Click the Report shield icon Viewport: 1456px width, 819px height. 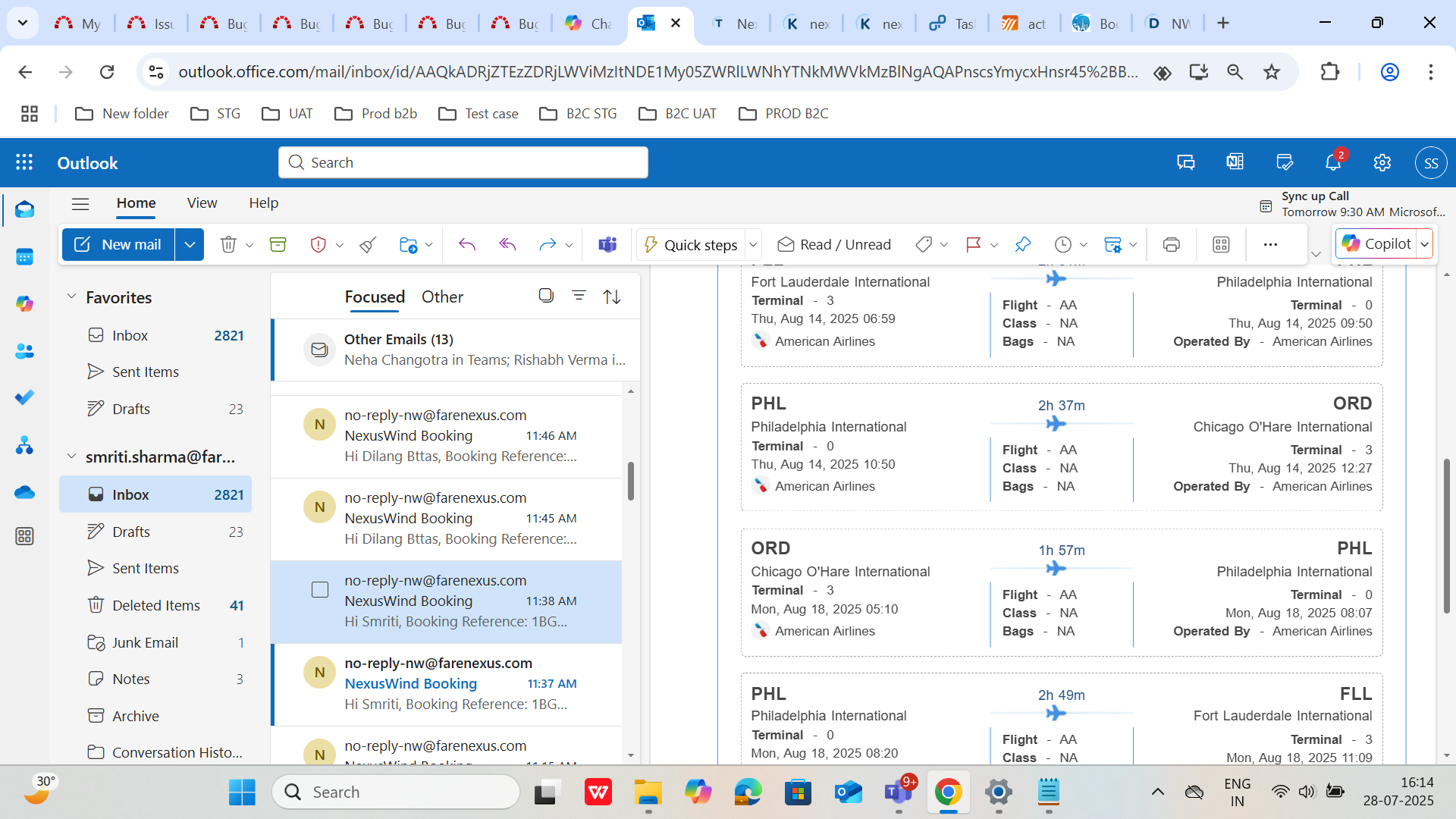pyautogui.click(x=318, y=244)
